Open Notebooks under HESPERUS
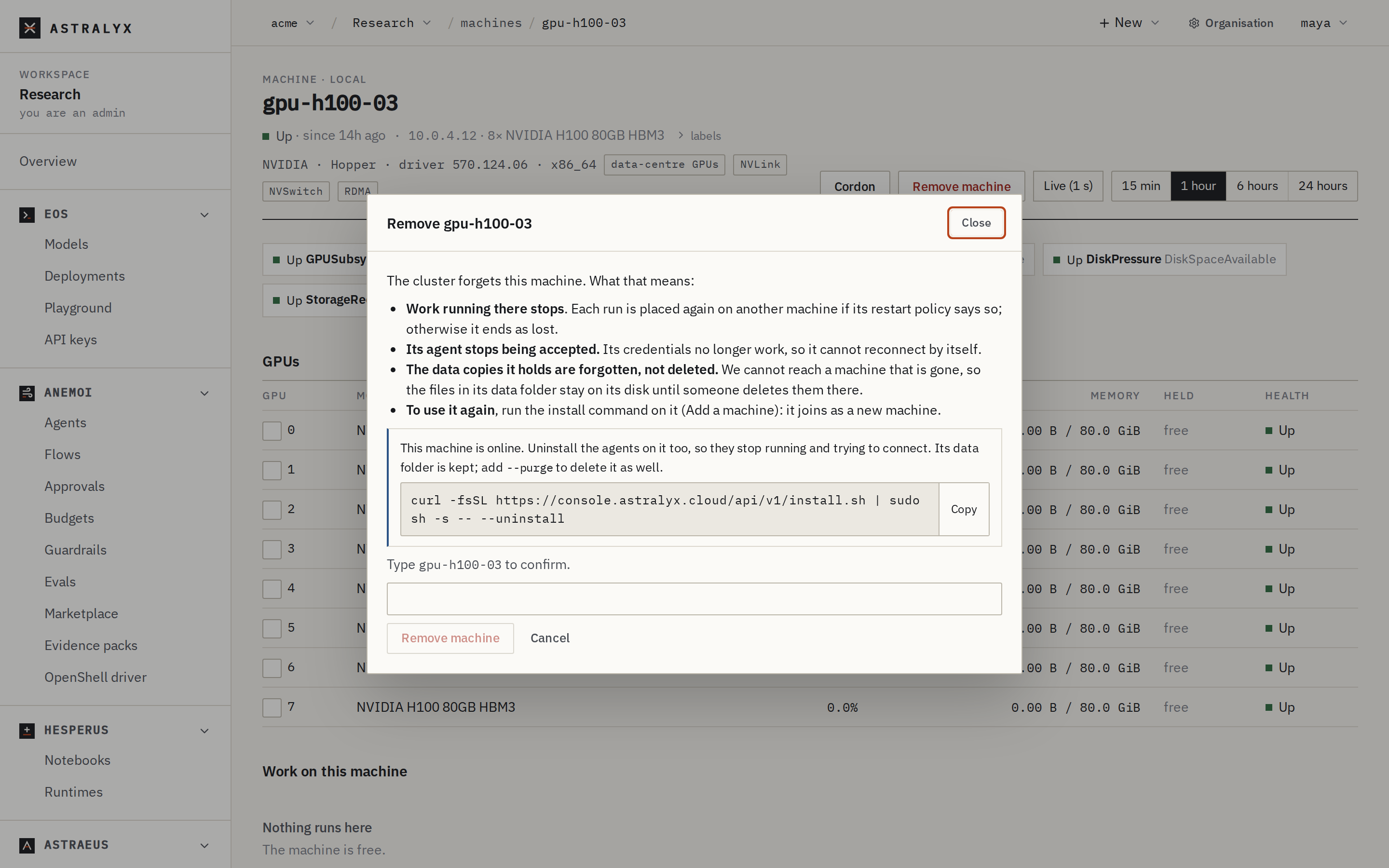The height and width of the screenshot is (868, 1389). [x=78, y=760]
